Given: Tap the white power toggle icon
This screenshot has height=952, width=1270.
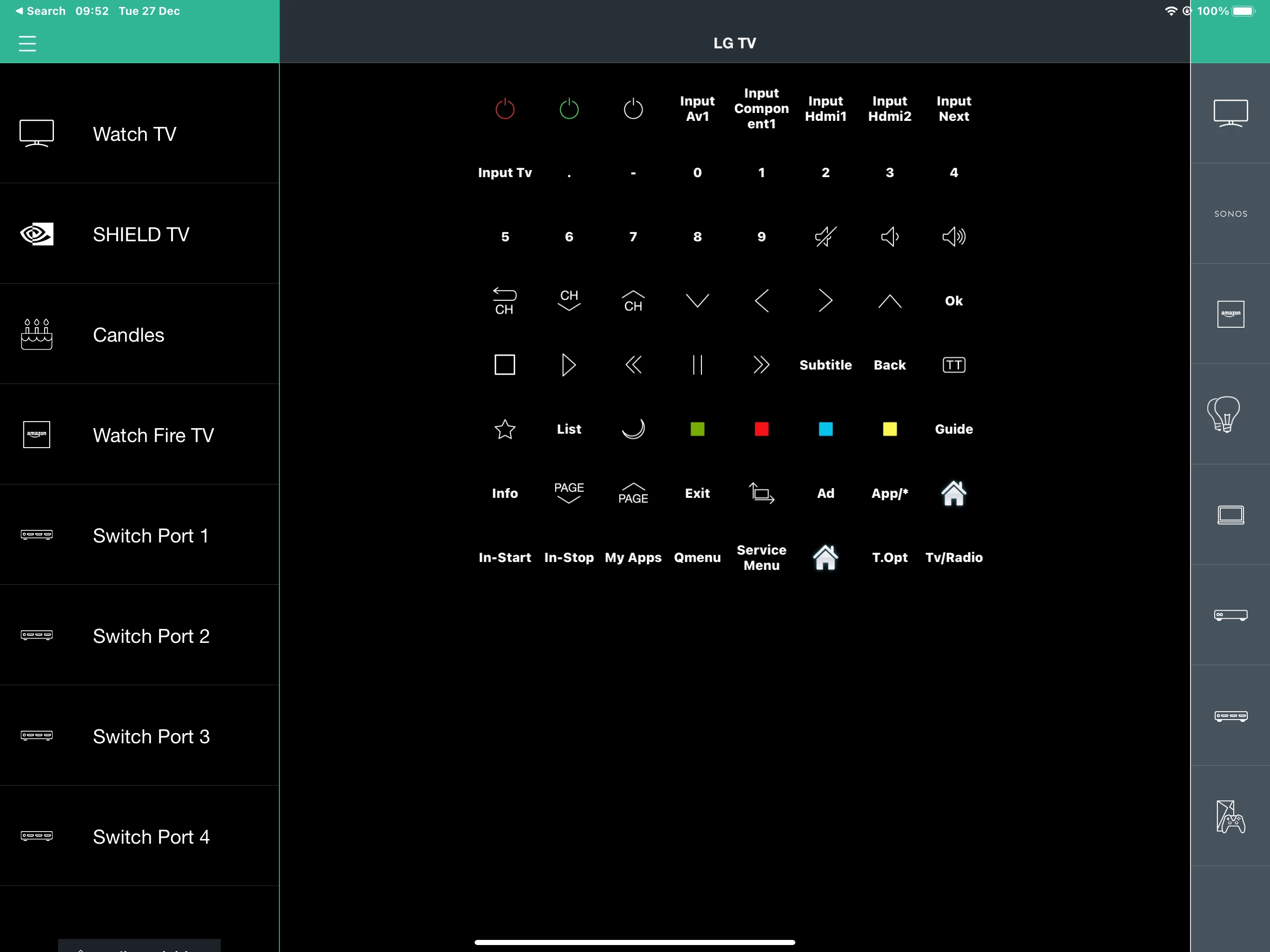Looking at the screenshot, I should point(633,108).
